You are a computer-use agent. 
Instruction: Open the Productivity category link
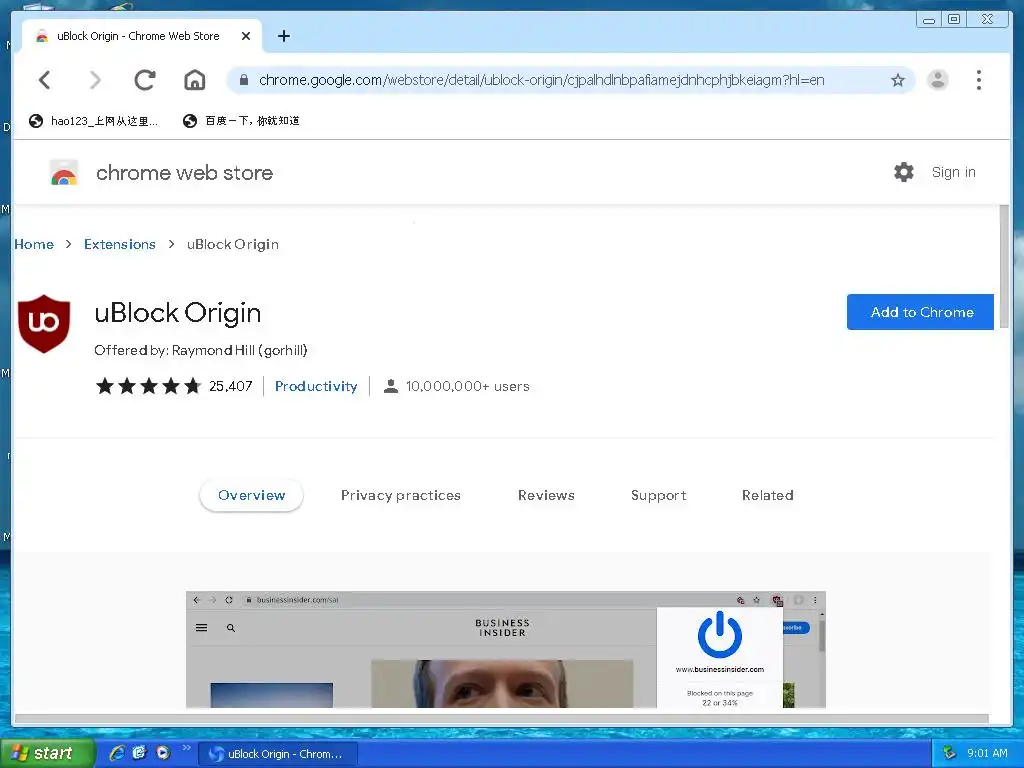(x=316, y=386)
